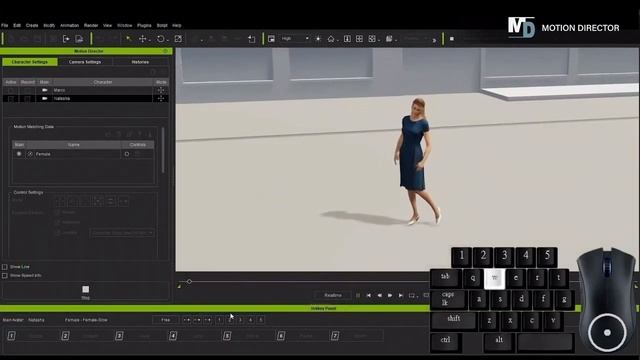Toggle the Active checkbox for Natasha
This screenshot has height=360, width=640.
click(11, 99)
